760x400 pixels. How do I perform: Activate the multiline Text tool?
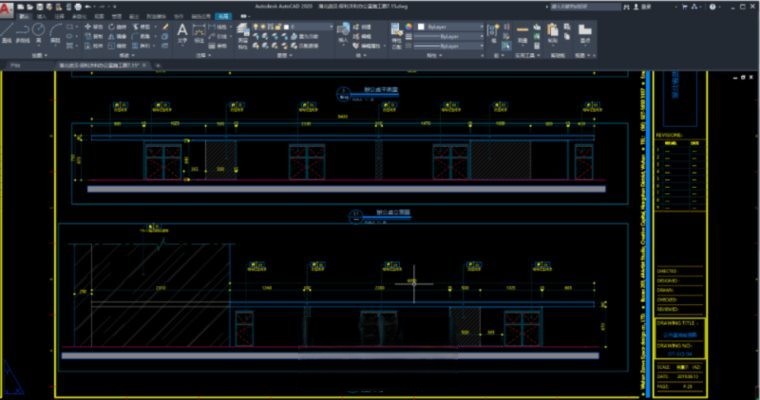[183, 31]
